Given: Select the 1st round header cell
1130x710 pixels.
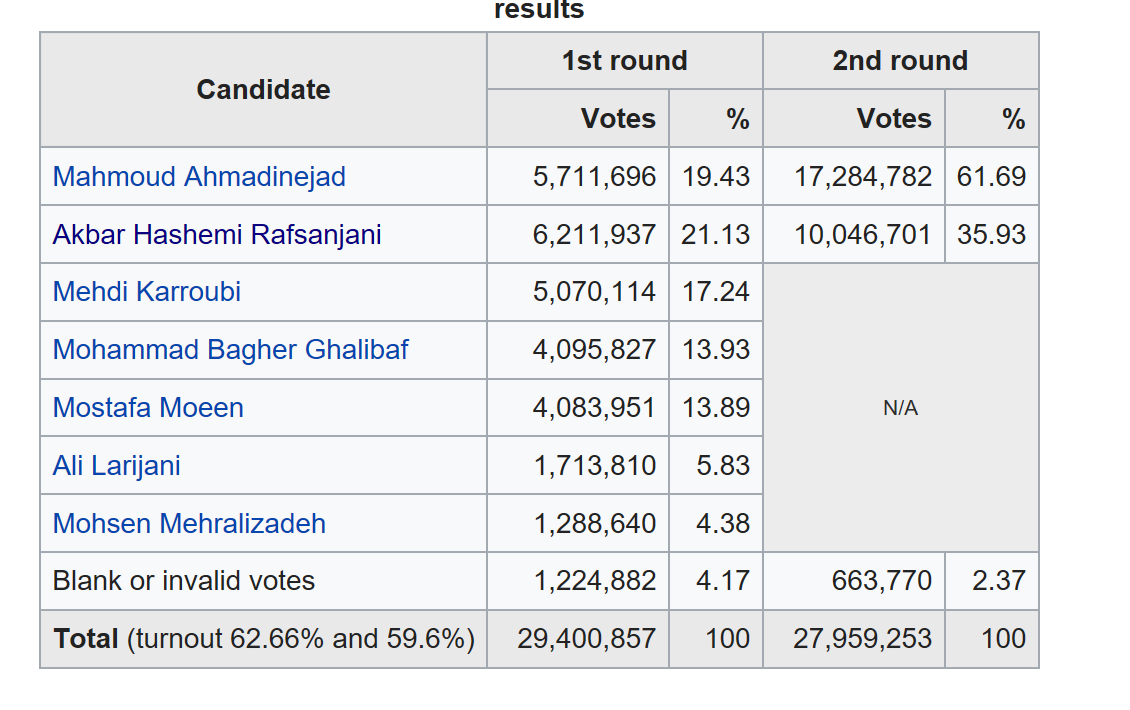Looking at the screenshot, I should pyautogui.click(x=625, y=61).
